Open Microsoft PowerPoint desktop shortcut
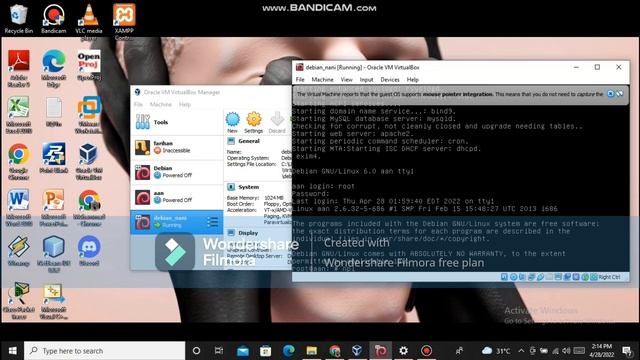The image size is (640, 360). click(53, 208)
